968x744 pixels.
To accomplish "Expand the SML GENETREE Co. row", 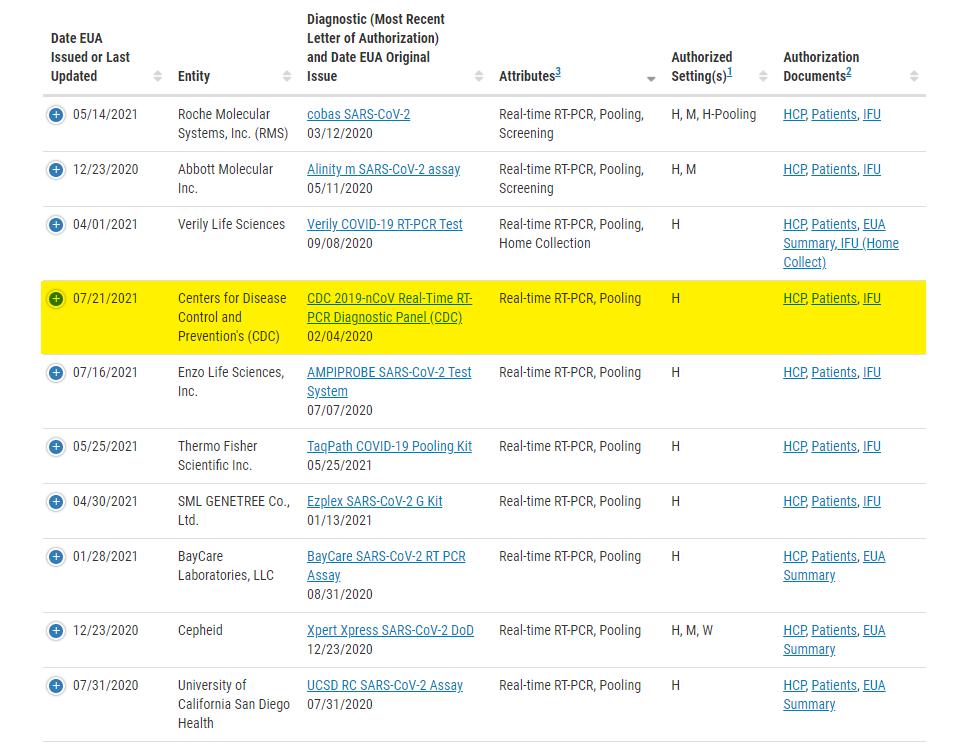I will tap(56, 501).
